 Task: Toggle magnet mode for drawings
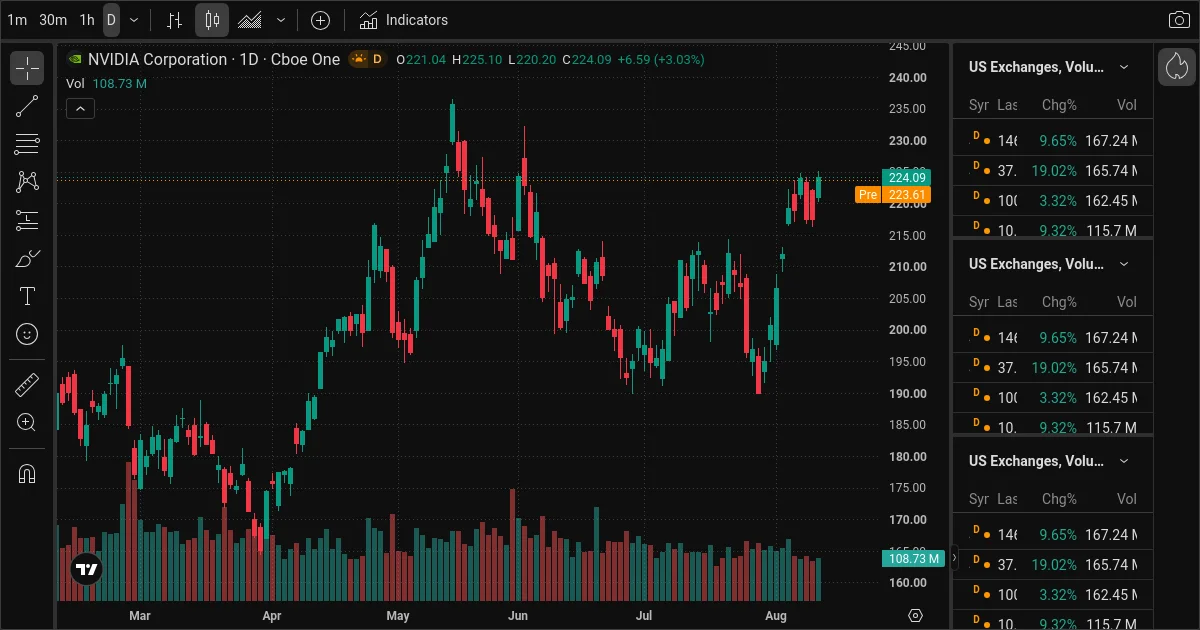27,473
